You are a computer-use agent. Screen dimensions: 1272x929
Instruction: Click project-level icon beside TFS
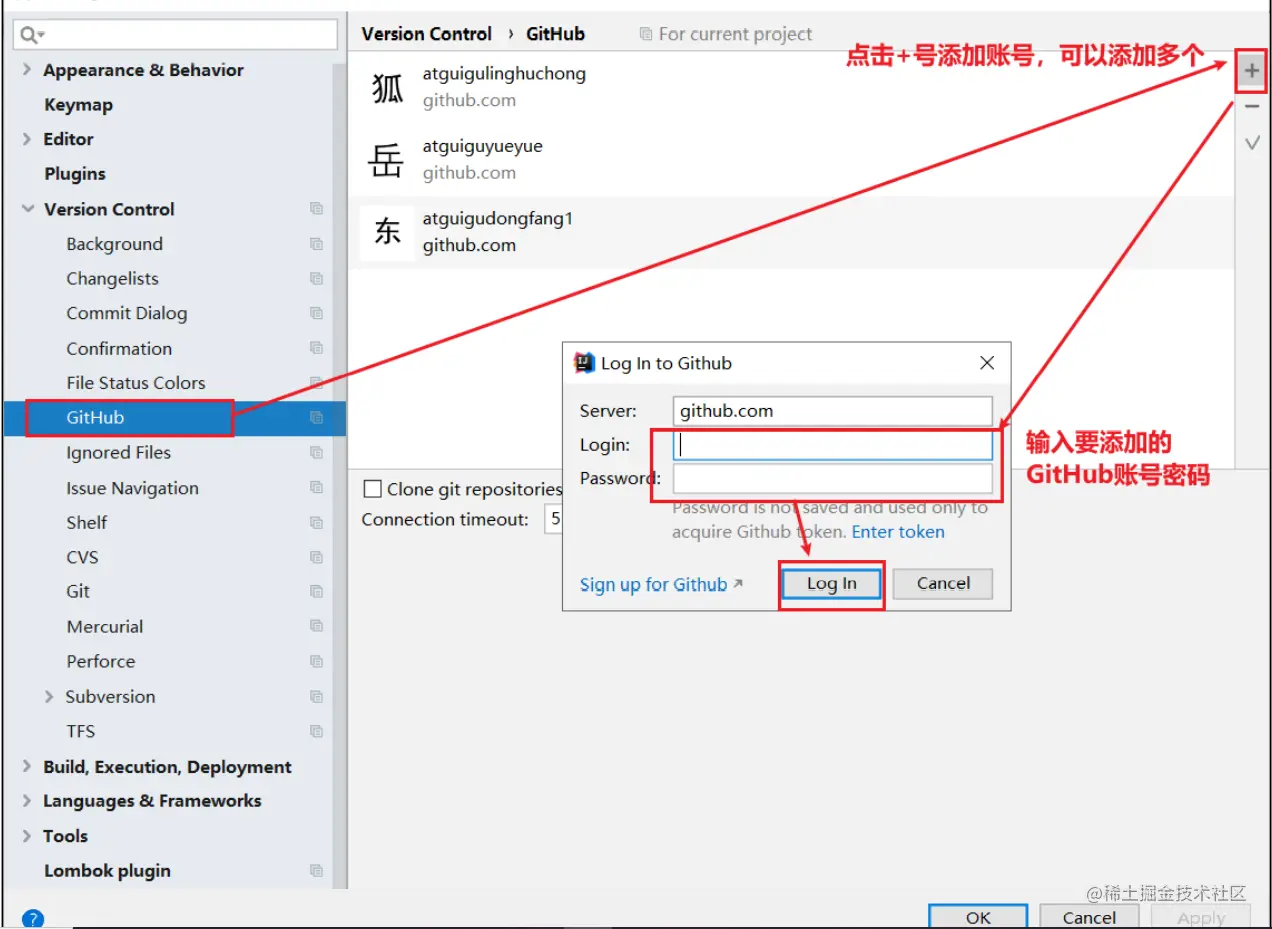[316, 731]
